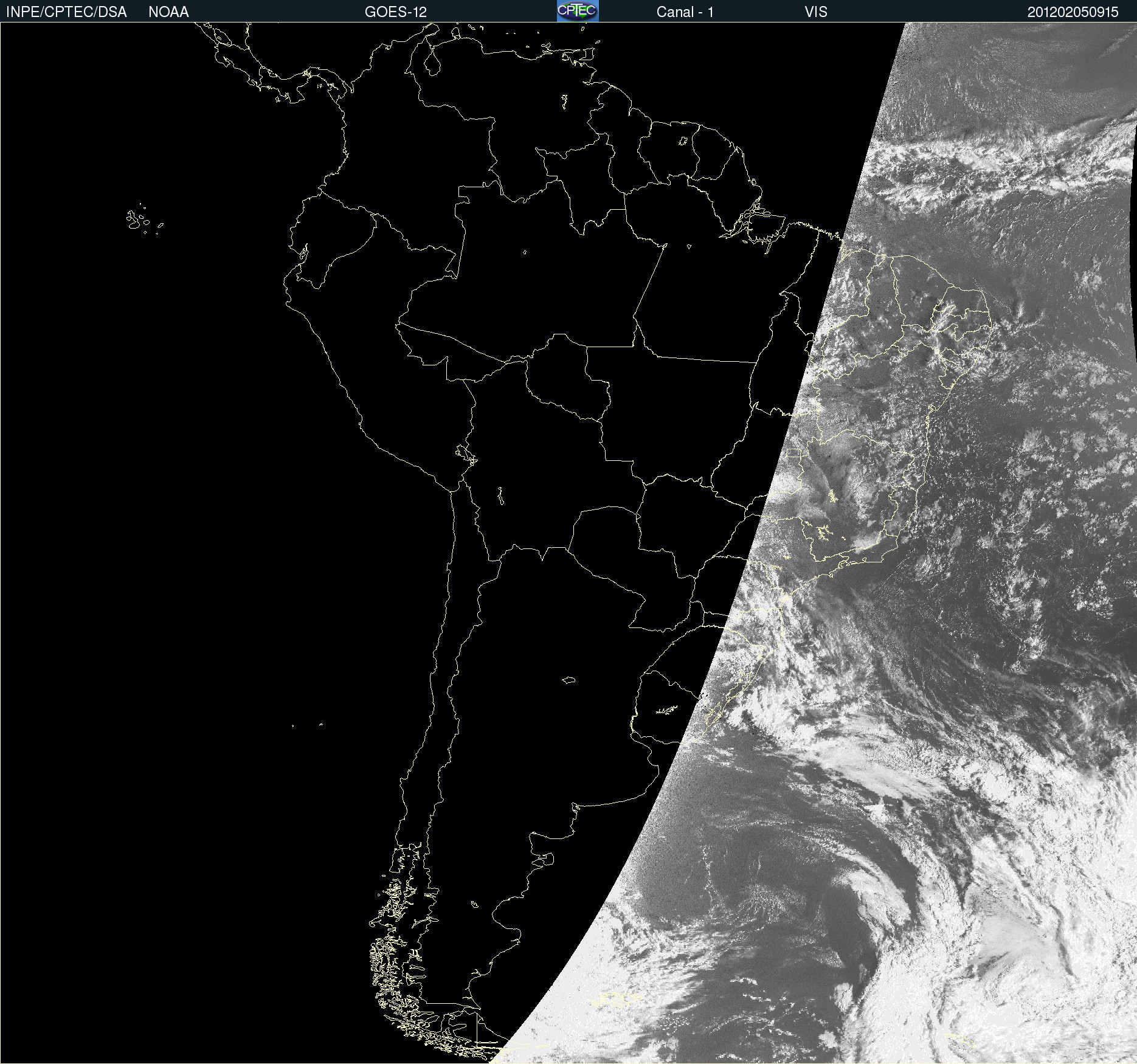
Task: Click the NOAA label in the header
Action: pyautogui.click(x=168, y=12)
